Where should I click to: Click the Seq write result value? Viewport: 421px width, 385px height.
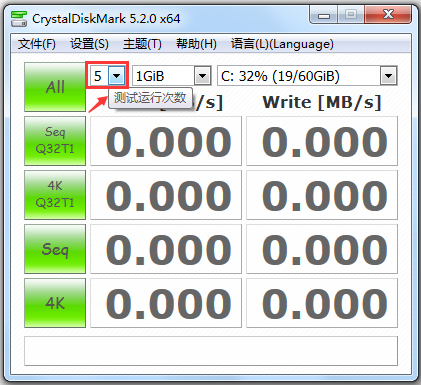tap(322, 249)
